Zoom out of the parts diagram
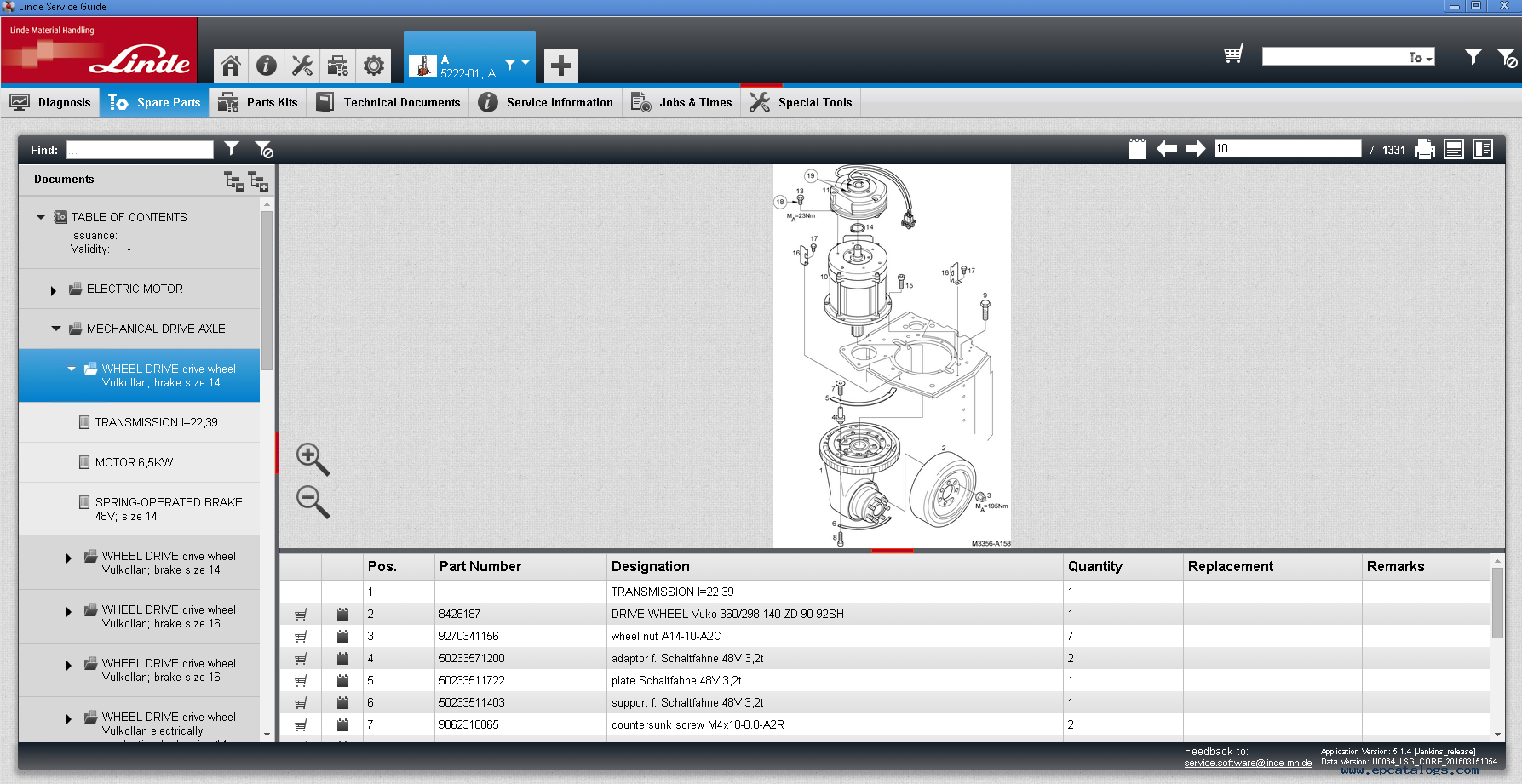The image size is (1522, 784). 311,503
